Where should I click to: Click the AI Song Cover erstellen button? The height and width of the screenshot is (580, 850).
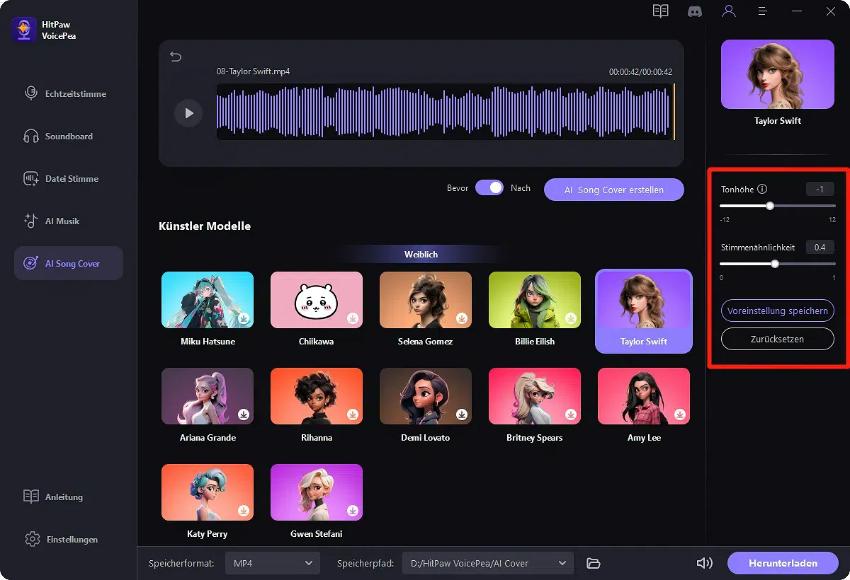[x=613, y=189]
